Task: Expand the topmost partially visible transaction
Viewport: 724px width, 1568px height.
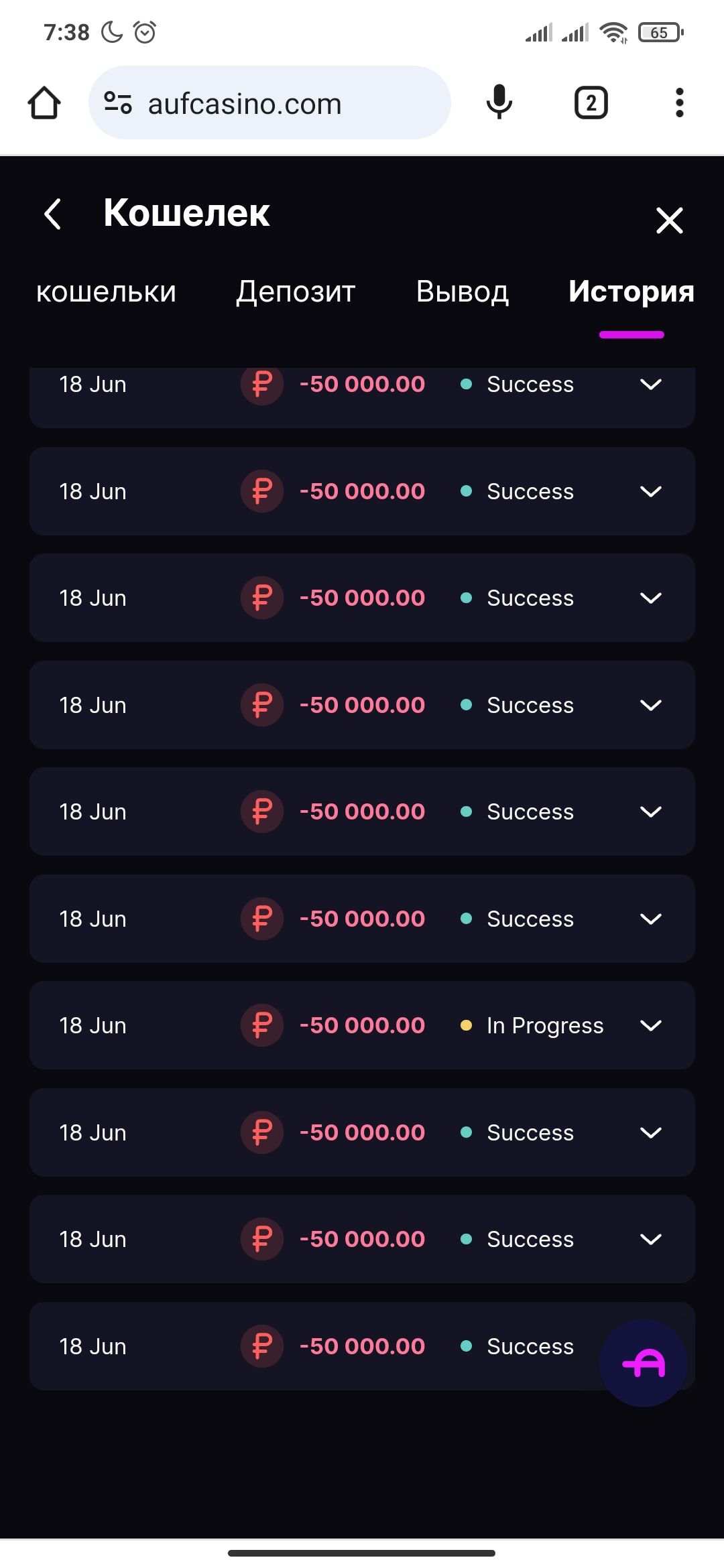Action: click(x=651, y=385)
